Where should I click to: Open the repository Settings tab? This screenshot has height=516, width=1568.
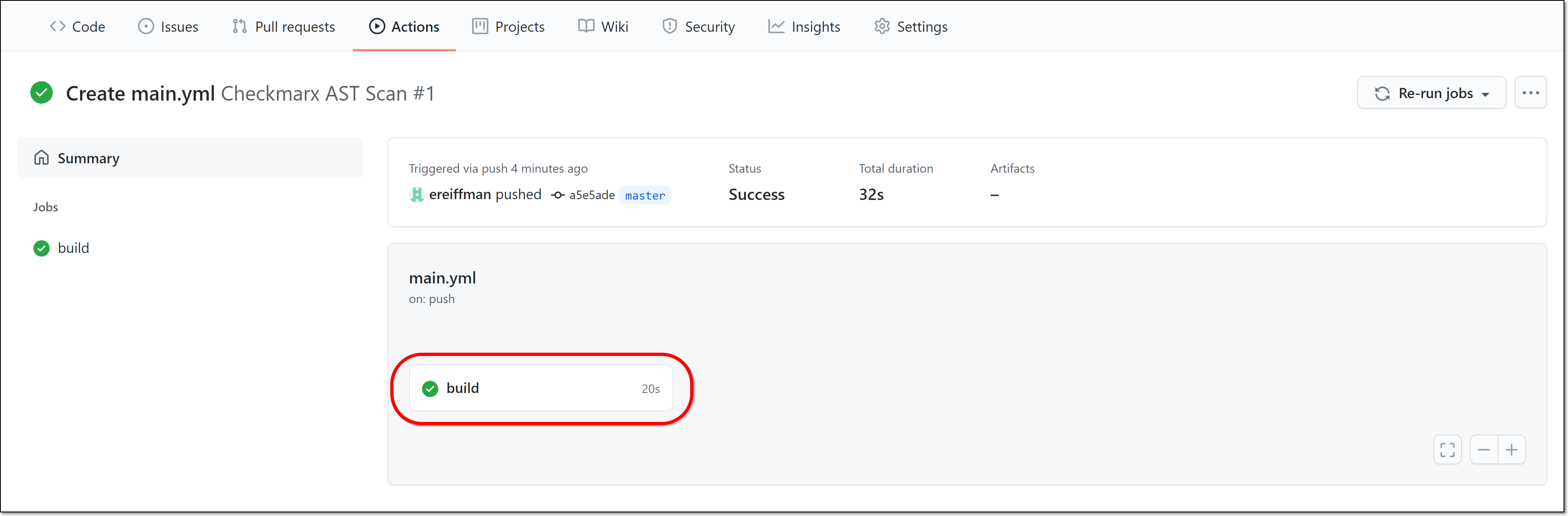tap(911, 26)
